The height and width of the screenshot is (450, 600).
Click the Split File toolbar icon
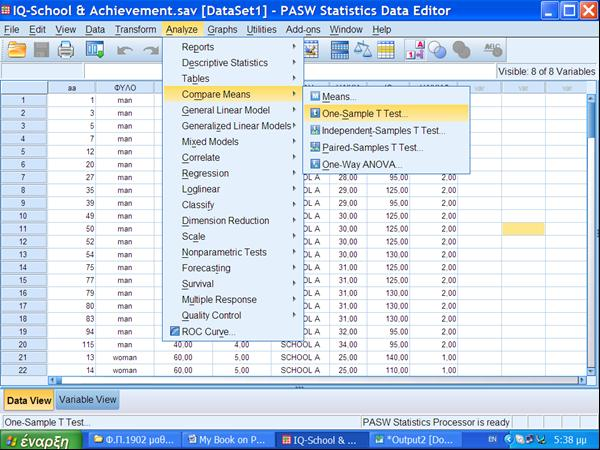coord(339,50)
